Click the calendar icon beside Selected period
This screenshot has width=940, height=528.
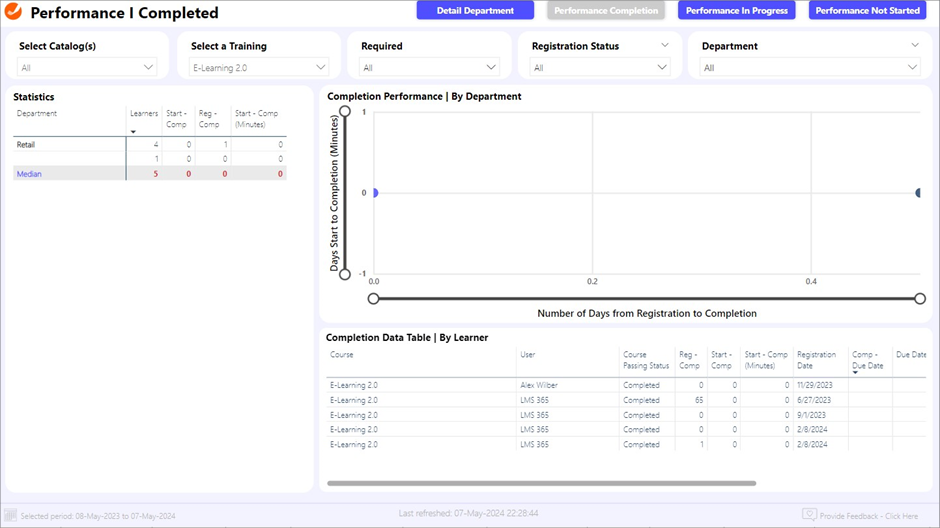click(10, 515)
